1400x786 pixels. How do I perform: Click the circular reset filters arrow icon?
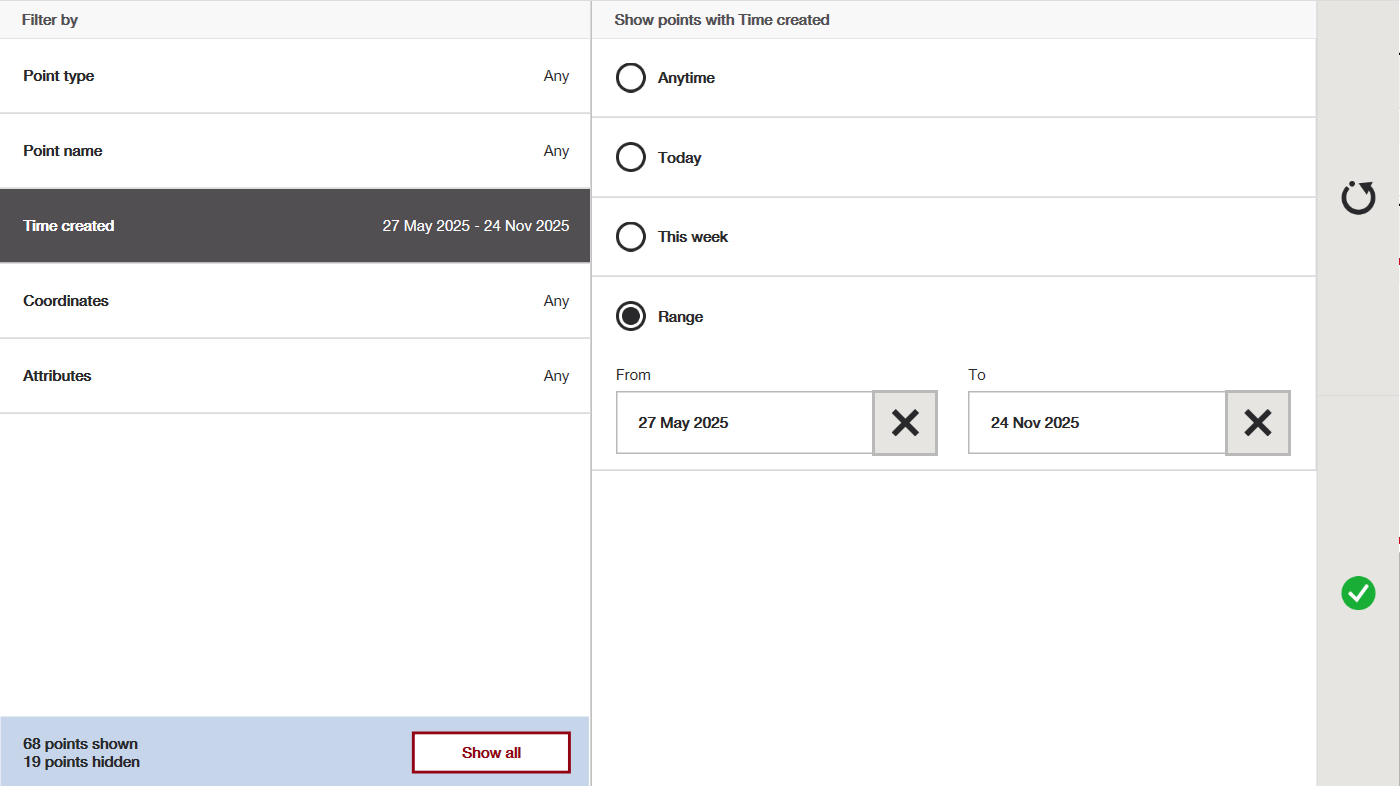pos(1358,198)
